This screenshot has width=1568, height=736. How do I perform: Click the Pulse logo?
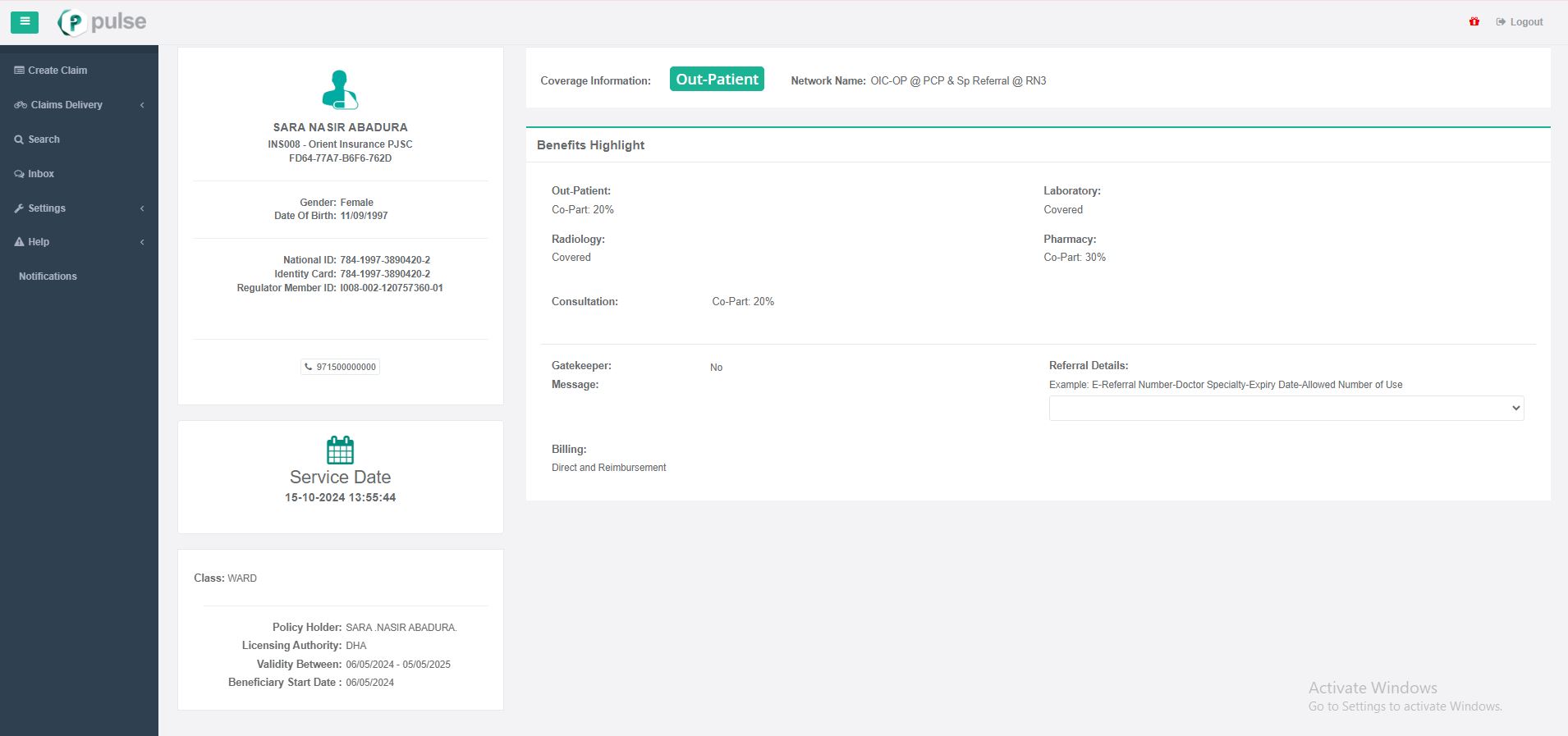tap(103, 22)
